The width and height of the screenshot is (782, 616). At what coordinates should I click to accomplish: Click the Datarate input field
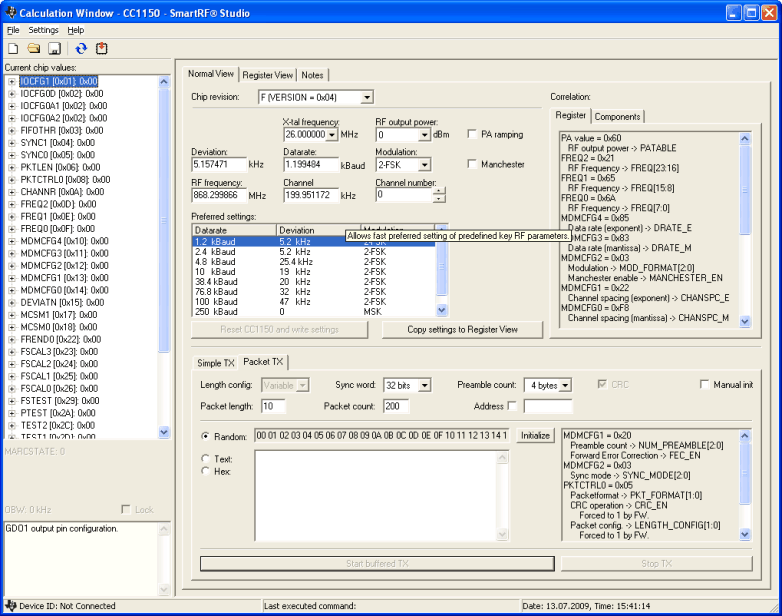pos(311,165)
